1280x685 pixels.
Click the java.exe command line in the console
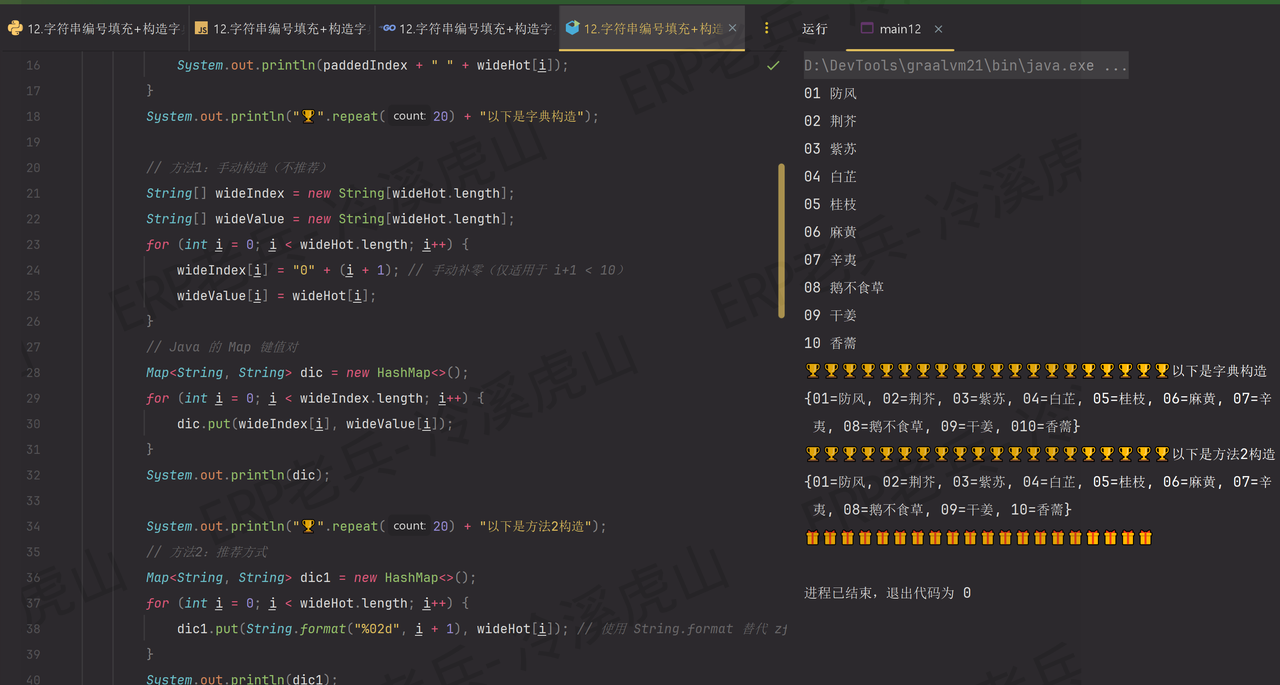pyautogui.click(x=966, y=64)
